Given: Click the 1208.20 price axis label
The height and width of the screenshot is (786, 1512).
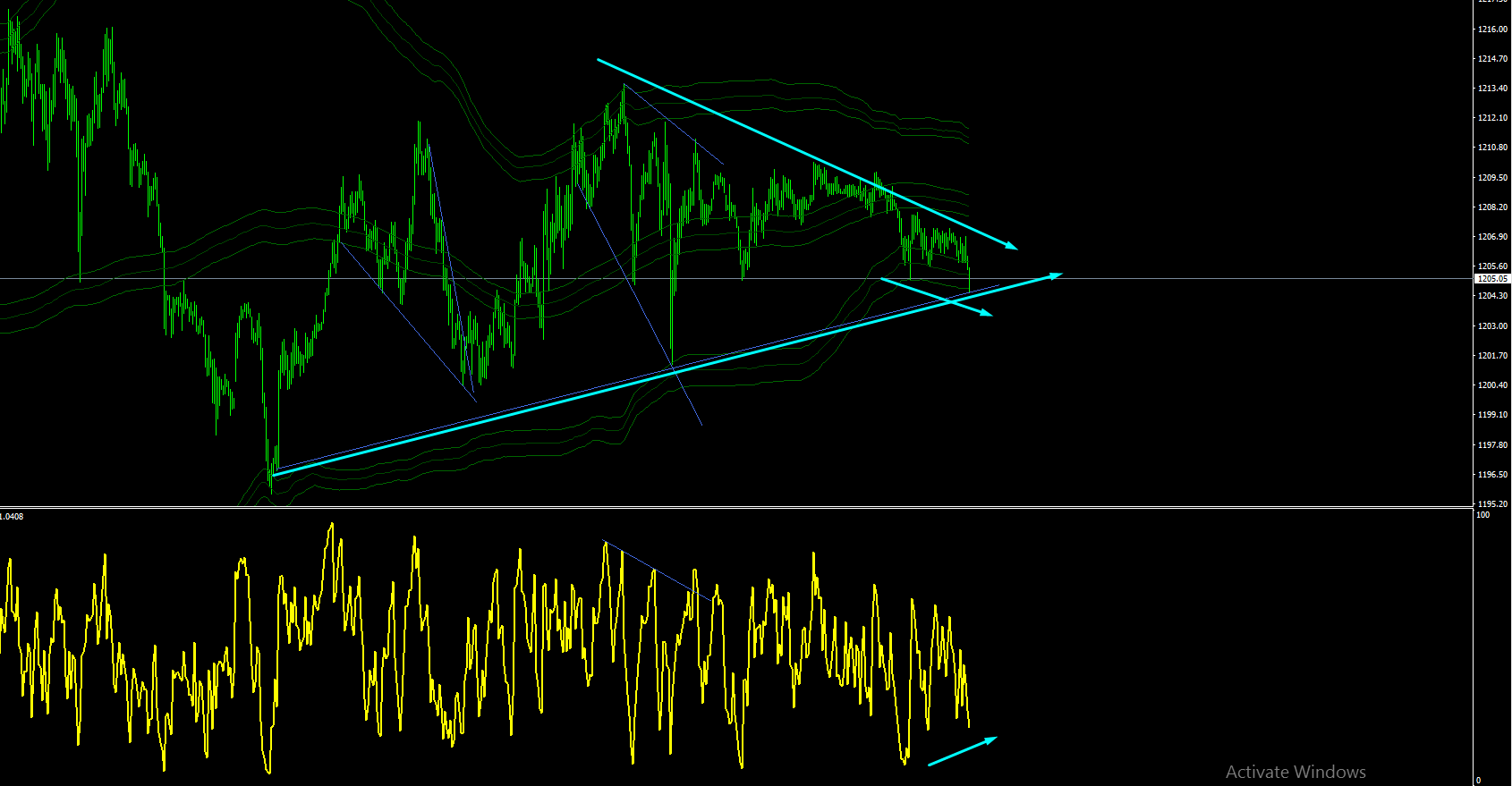Looking at the screenshot, I should pyautogui.click(x=1492, y=207).
